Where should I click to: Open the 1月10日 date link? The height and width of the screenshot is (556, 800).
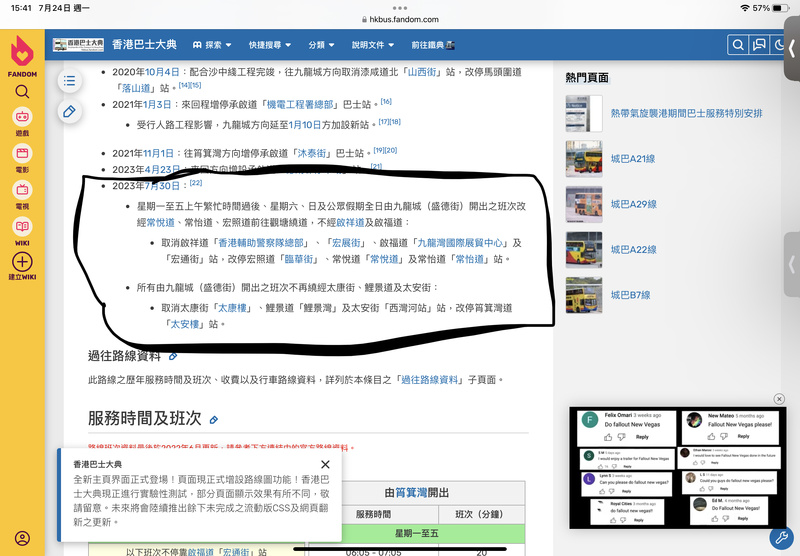pyautogui.click(x=305, y=125)
